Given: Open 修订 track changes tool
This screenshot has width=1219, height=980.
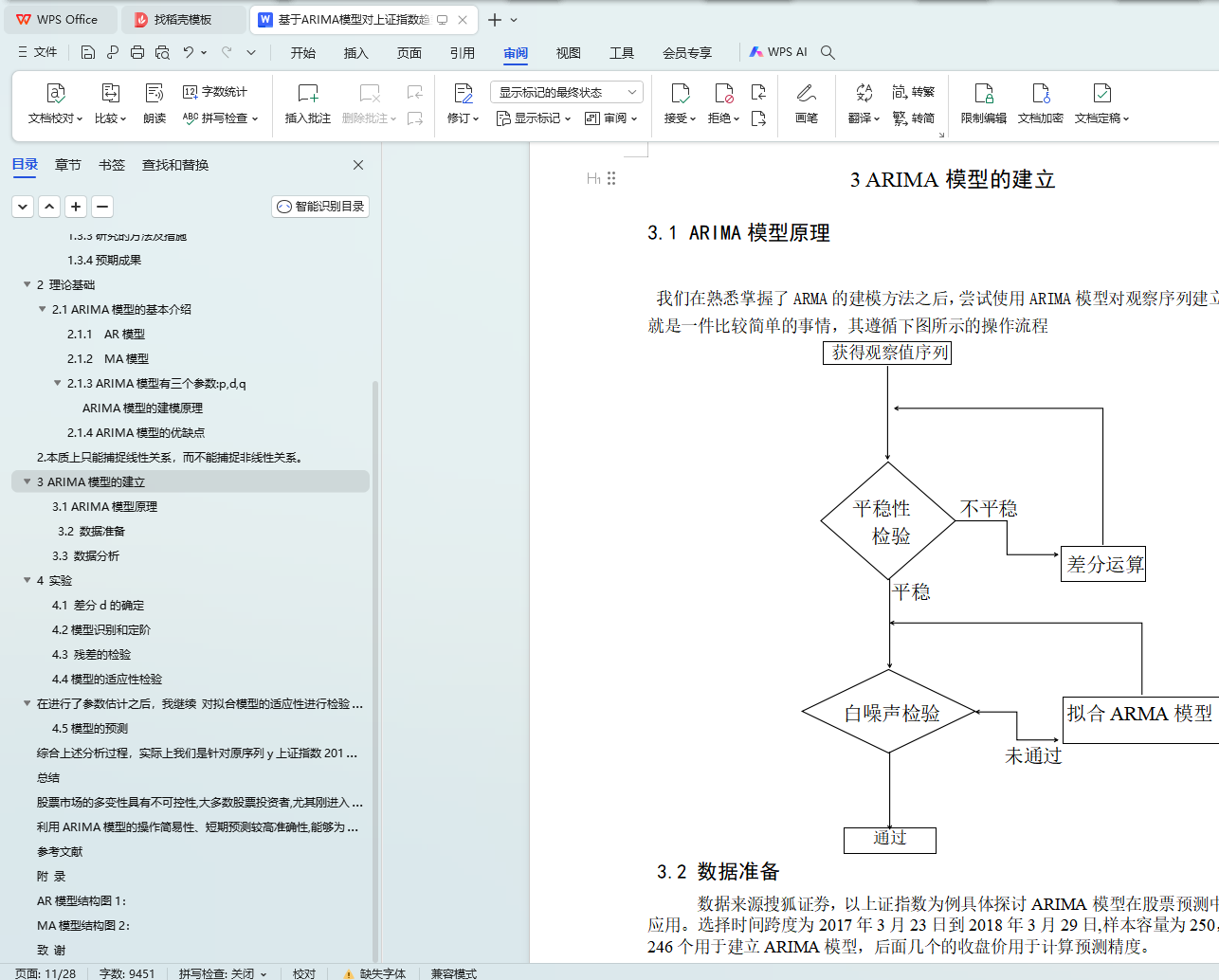Looking at the screenshot, I should (x=463, y=104).
